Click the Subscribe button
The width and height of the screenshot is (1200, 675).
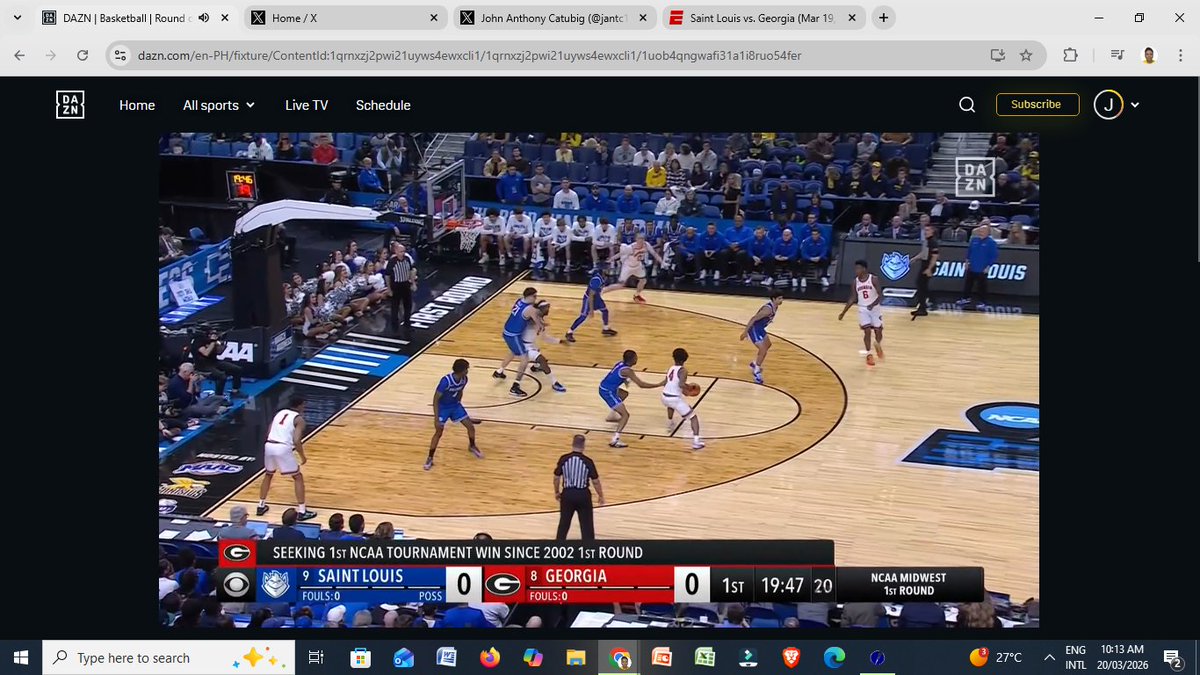1037,105
